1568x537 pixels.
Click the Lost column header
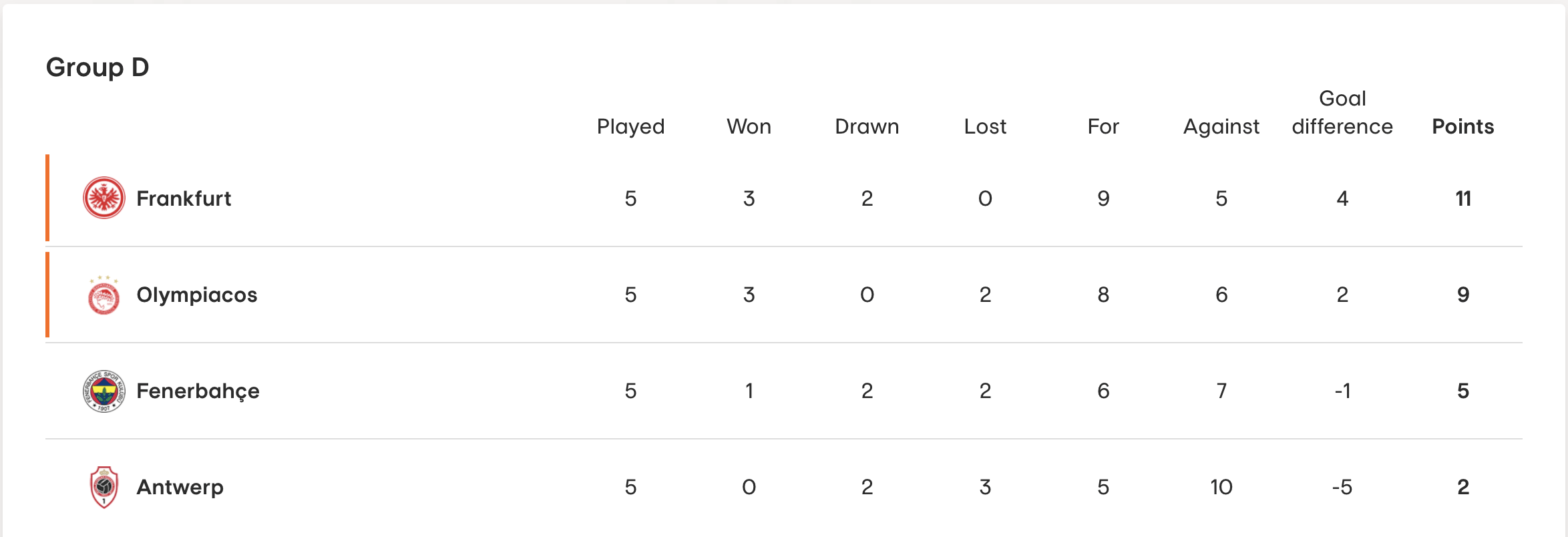point(985,126)
